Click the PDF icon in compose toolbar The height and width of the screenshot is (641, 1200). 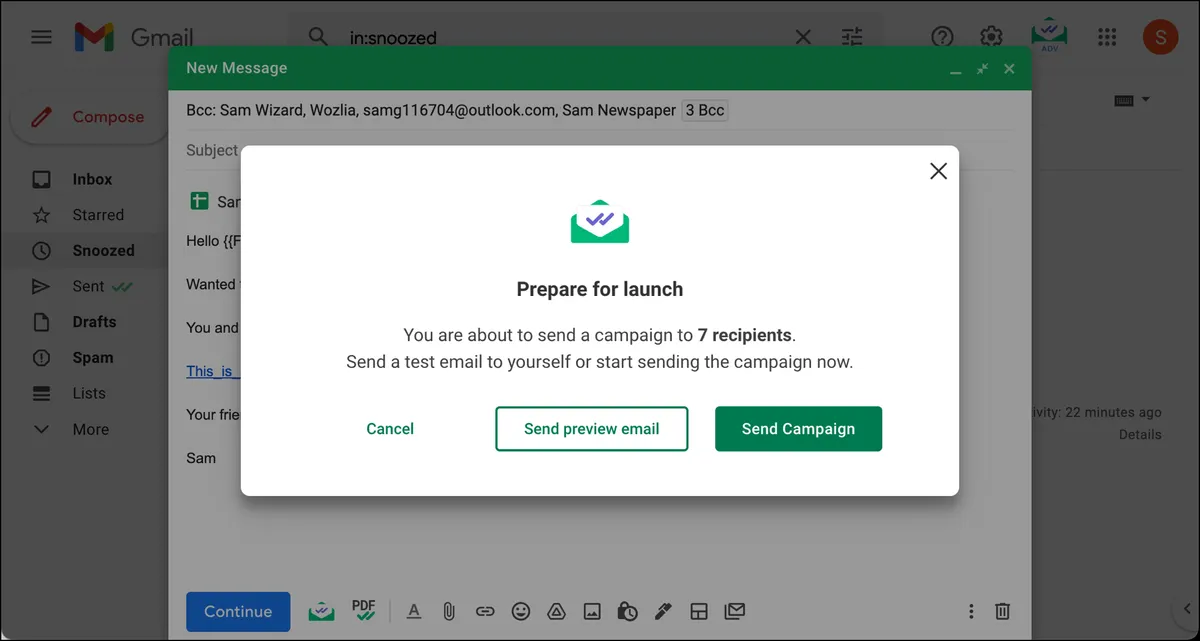[x=364, y=610]
